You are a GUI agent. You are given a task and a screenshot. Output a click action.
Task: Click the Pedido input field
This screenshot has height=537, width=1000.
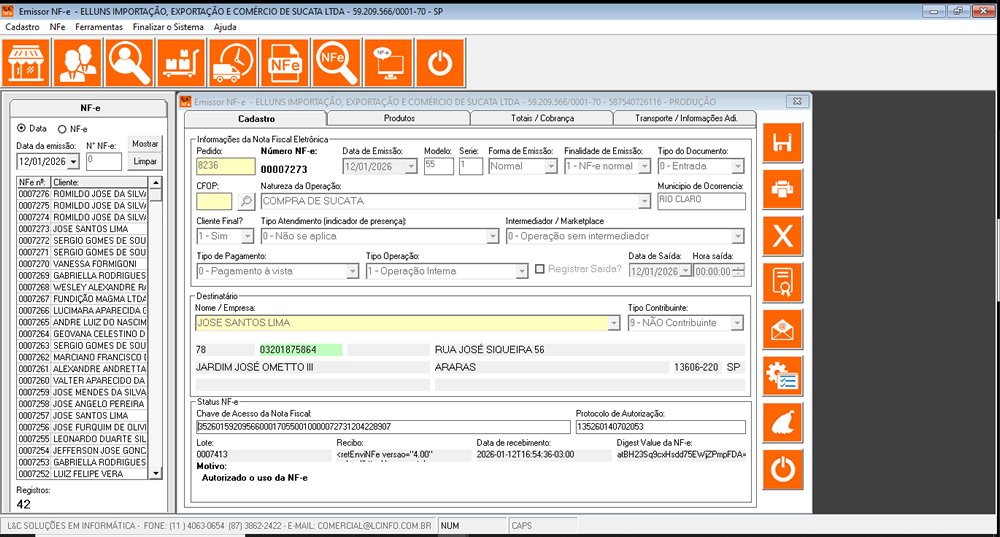coord(226,166)
